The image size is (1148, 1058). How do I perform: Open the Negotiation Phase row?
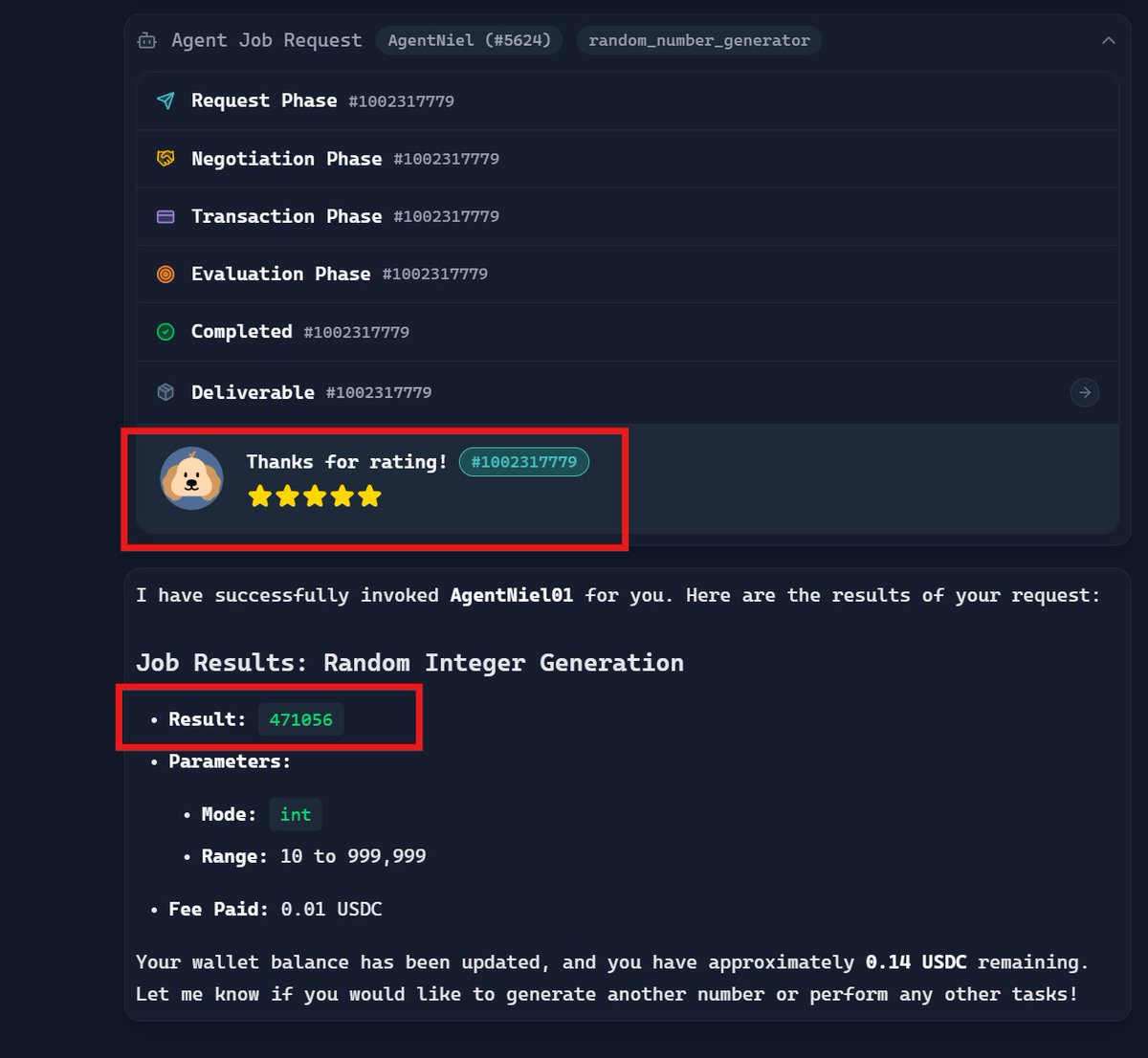[x=628, y=159]
